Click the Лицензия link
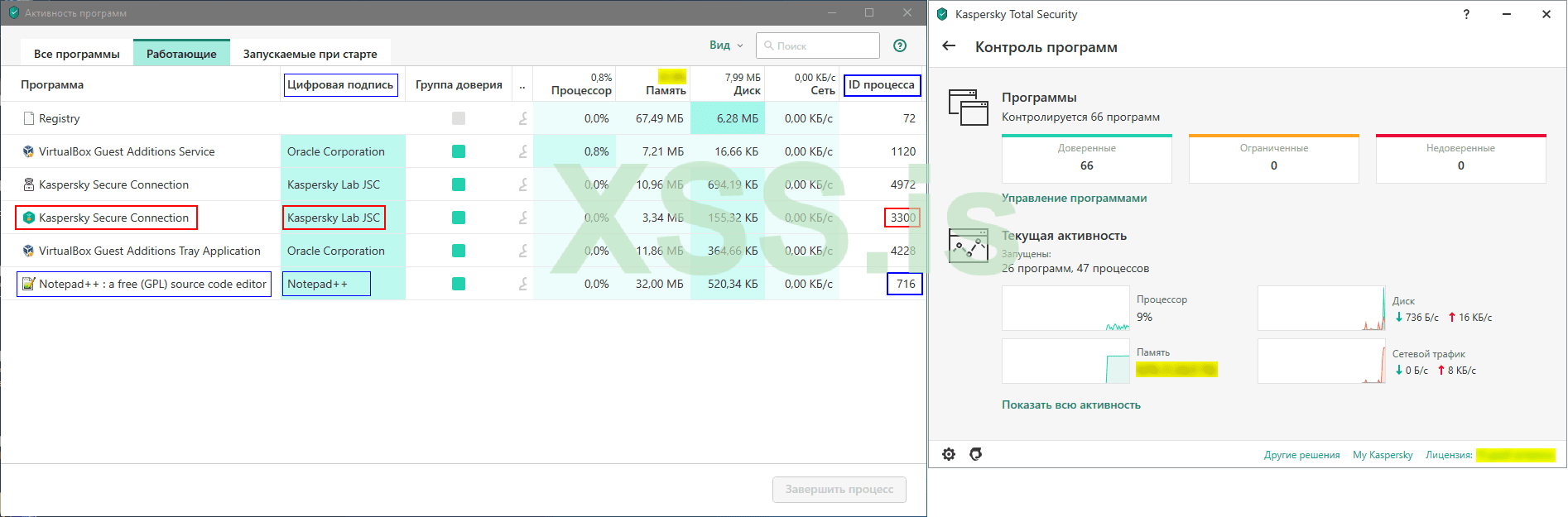The height and width of the screenshot is (517, 1568). pos(1449,455)
